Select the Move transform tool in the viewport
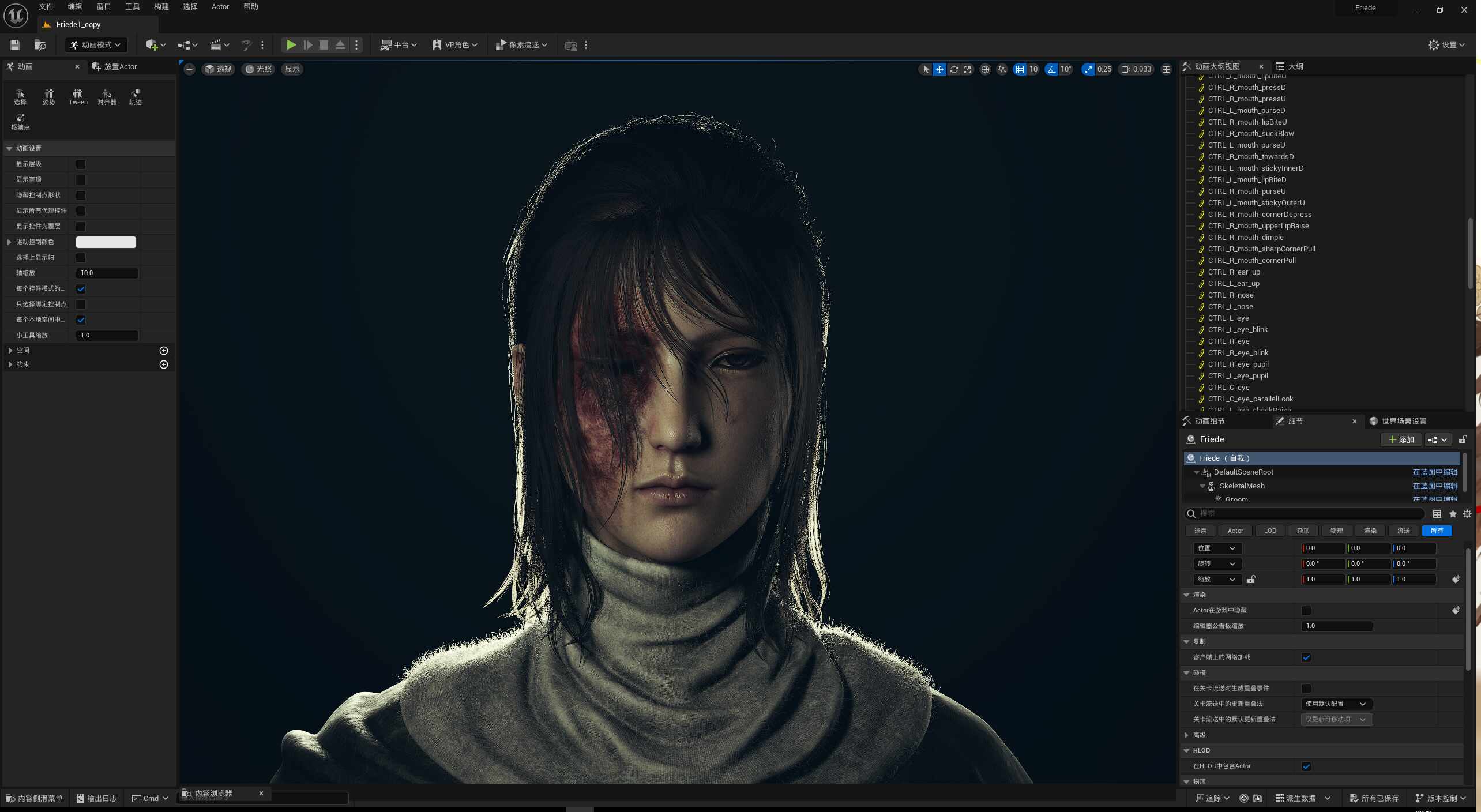Image resolution: width=1481 pixels, height=812 pixels. tap(939, 69)
